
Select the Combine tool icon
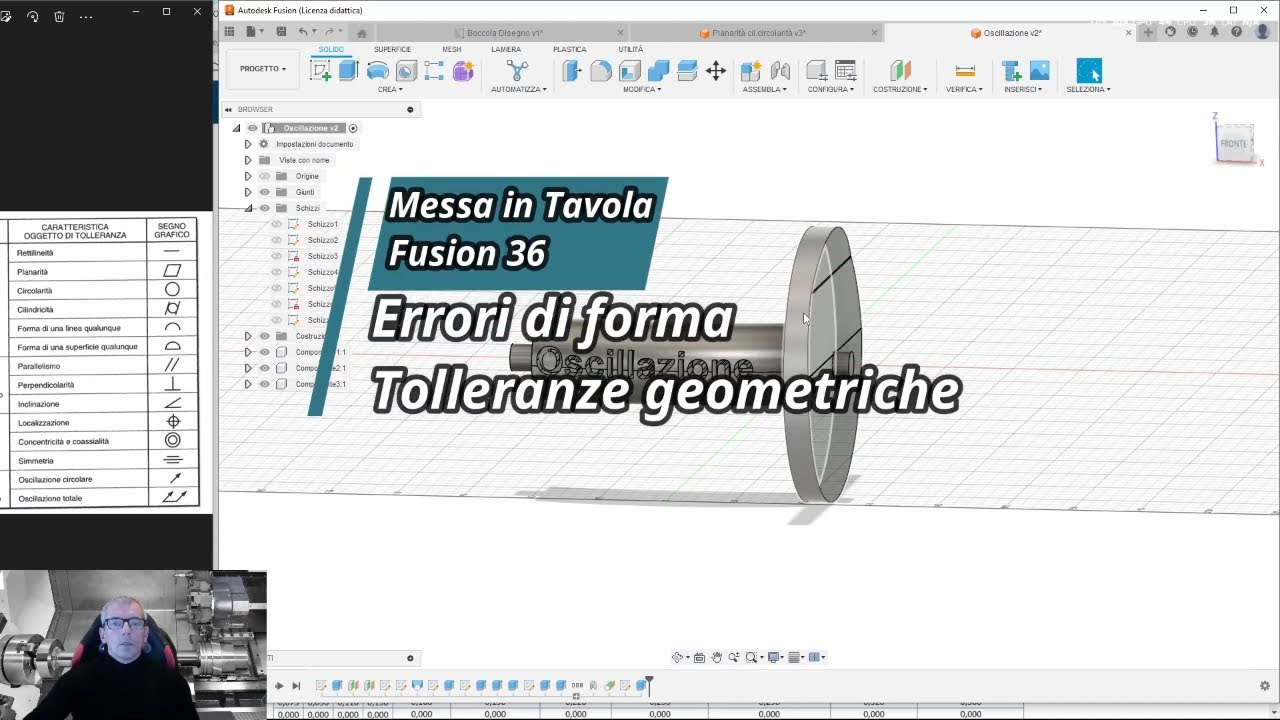pyautogui.click(x=658, y=70)
